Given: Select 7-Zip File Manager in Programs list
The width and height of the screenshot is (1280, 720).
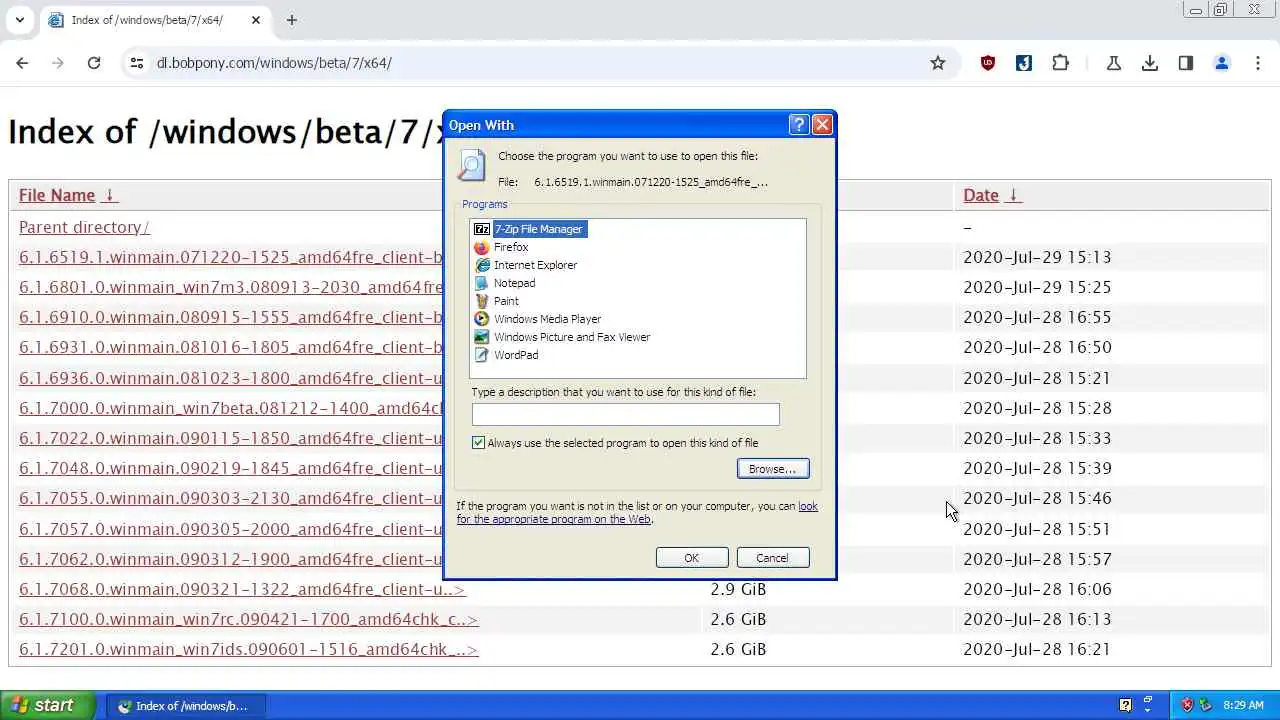Looking at the screenshot, I should (x=529, y=229).
